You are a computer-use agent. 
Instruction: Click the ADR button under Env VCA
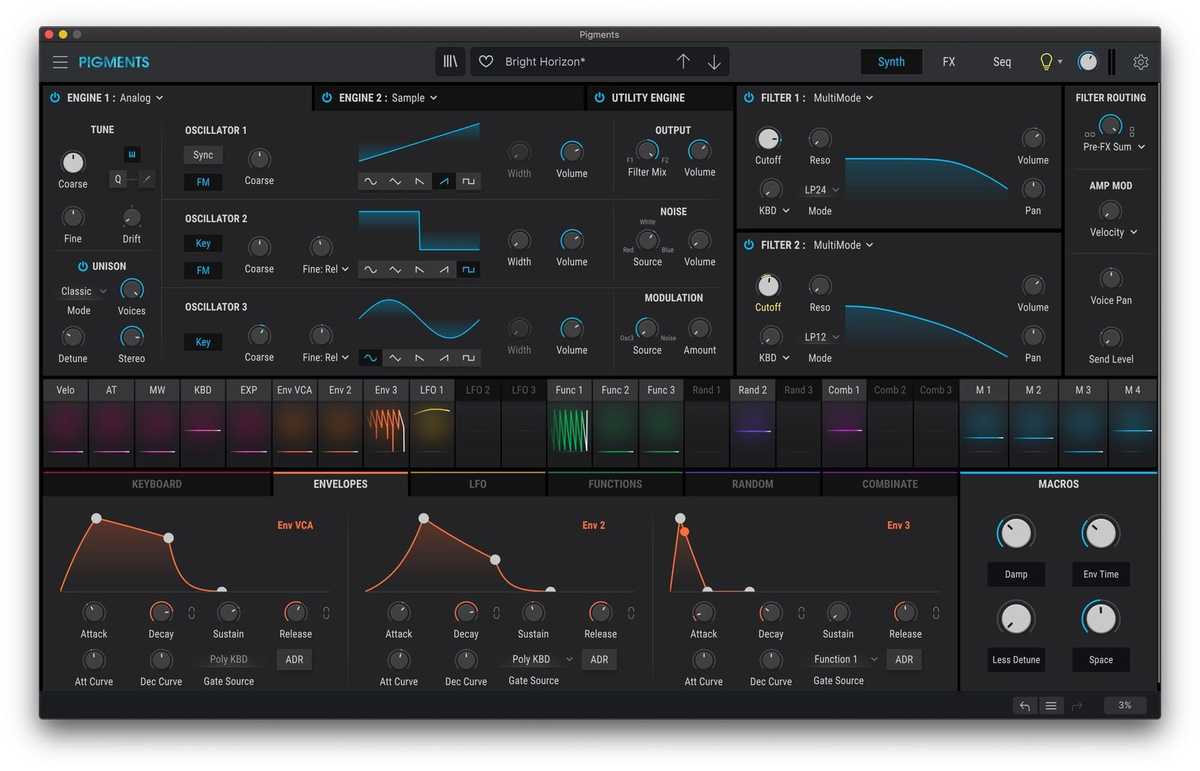pos(294,659)
